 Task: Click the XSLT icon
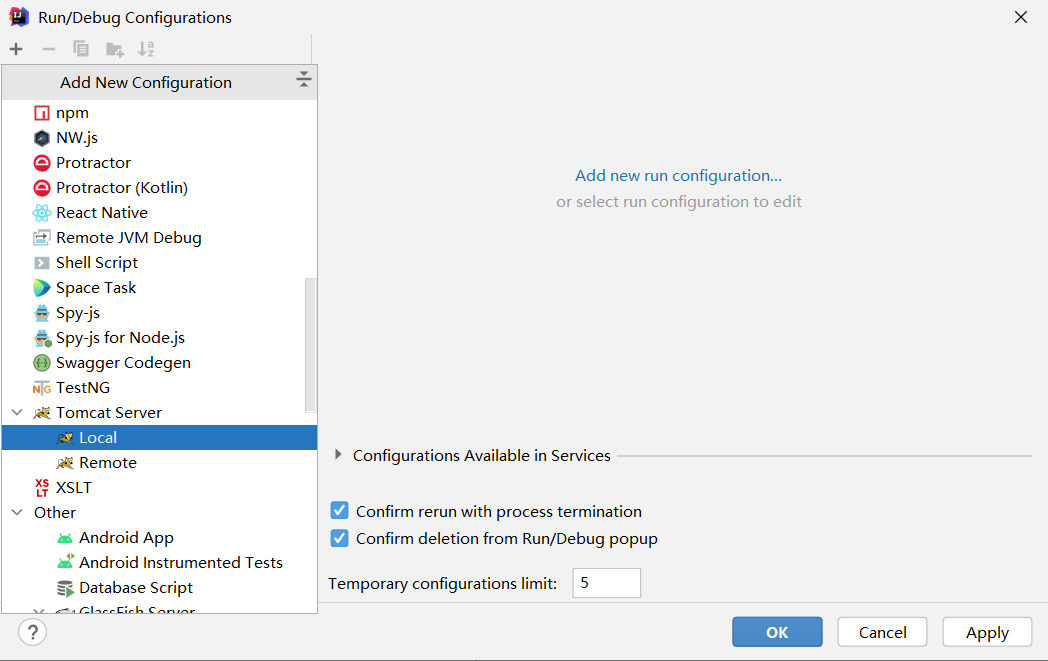click(41, 488)
